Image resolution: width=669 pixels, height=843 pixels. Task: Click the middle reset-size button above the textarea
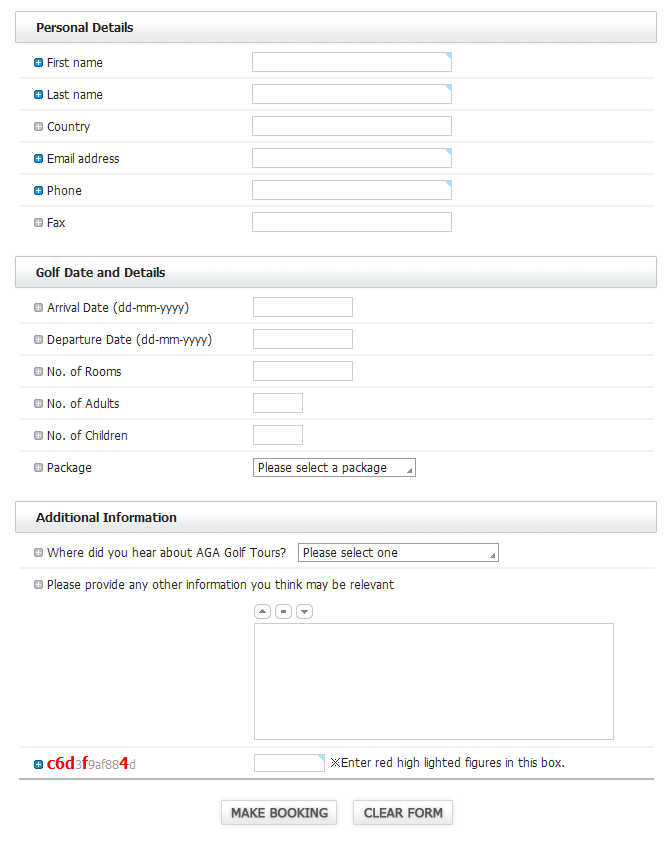[284, 611]
